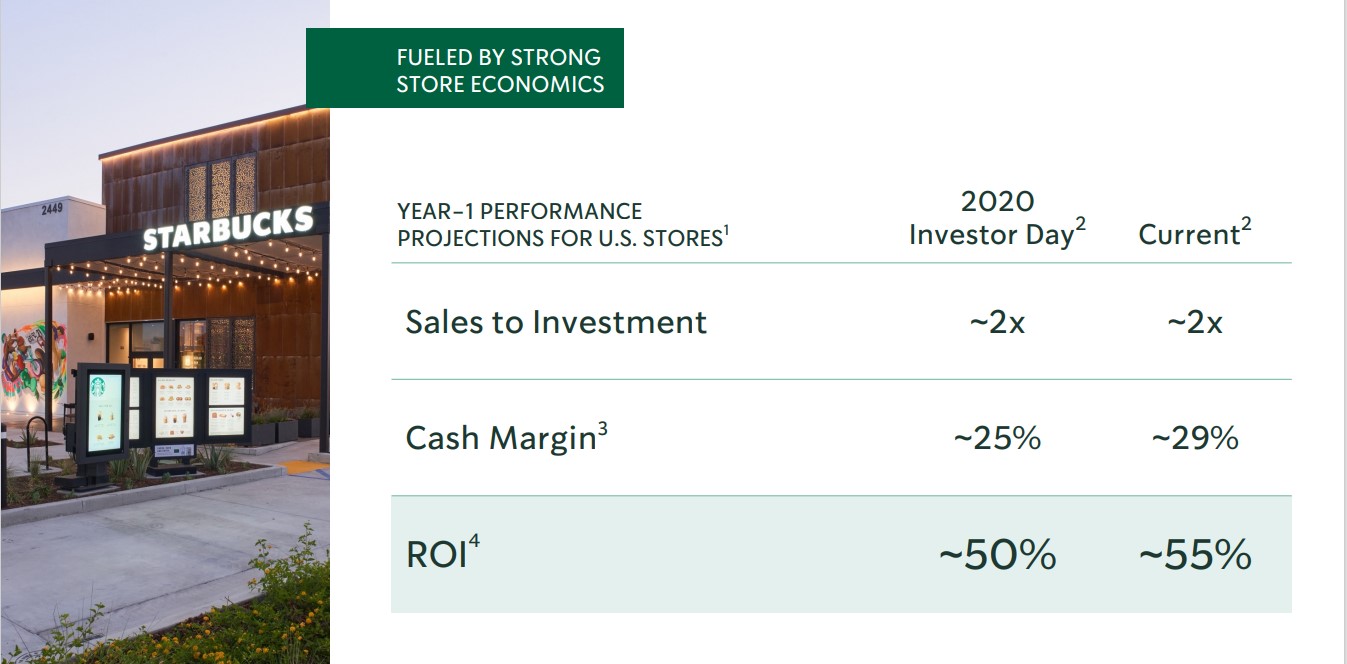Click the ~2x value under Current column
The image size is (1347, 664).
[1194, 322]
